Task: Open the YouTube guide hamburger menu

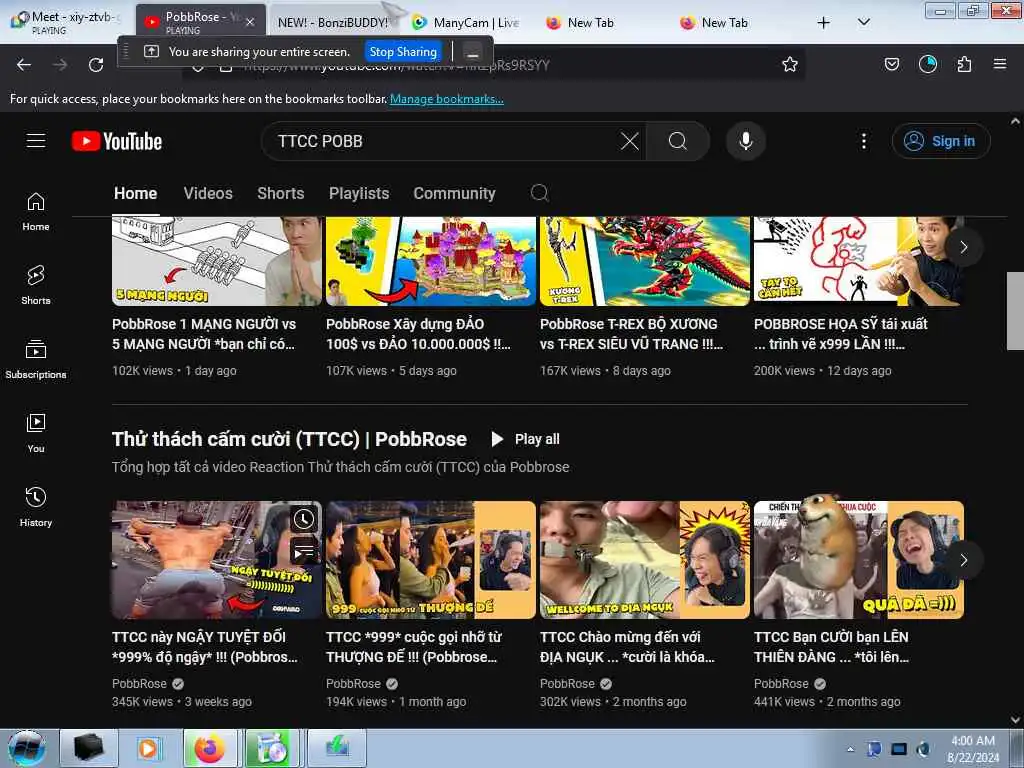Action: [36, 140]
